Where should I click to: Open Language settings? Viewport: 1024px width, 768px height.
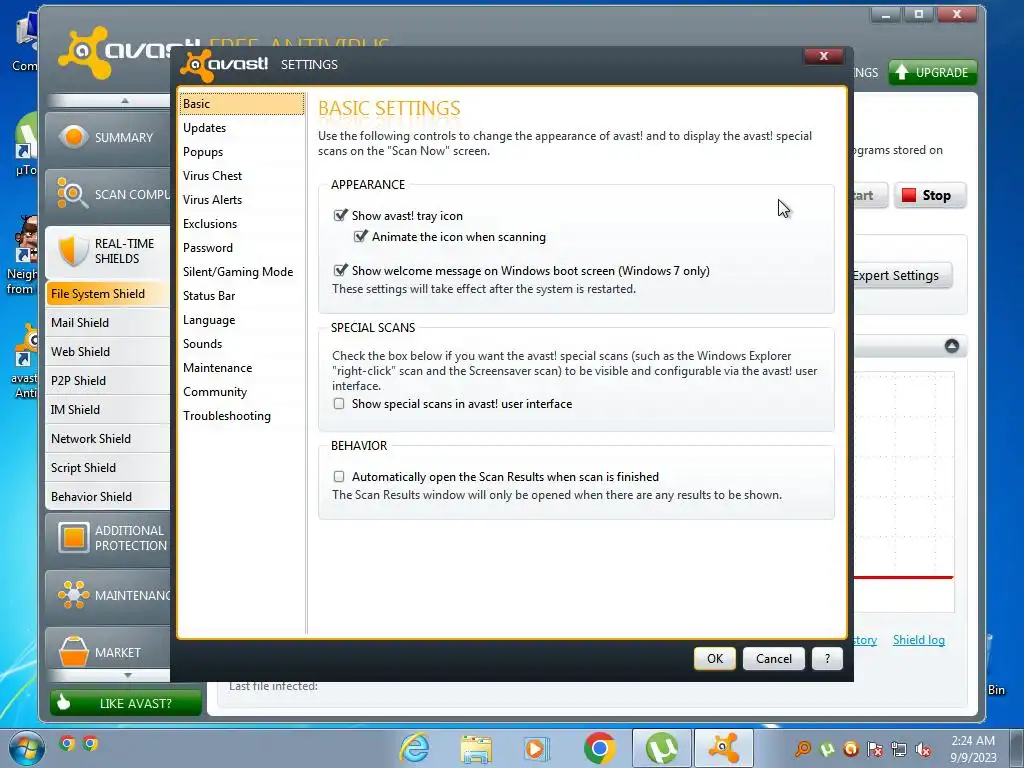click(x=242, y=320)
